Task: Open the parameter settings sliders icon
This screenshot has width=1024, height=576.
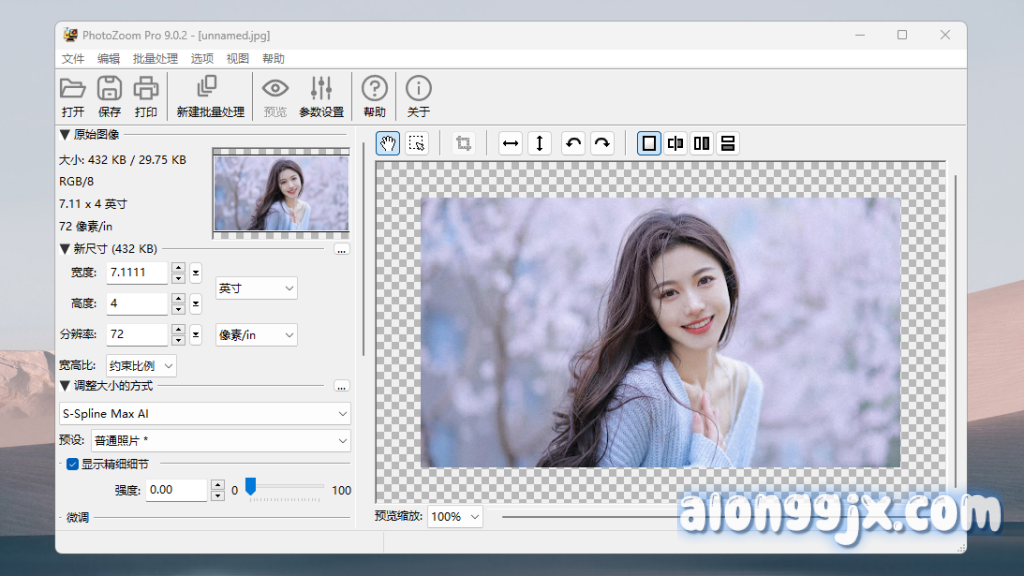Action: coord(321,88)
